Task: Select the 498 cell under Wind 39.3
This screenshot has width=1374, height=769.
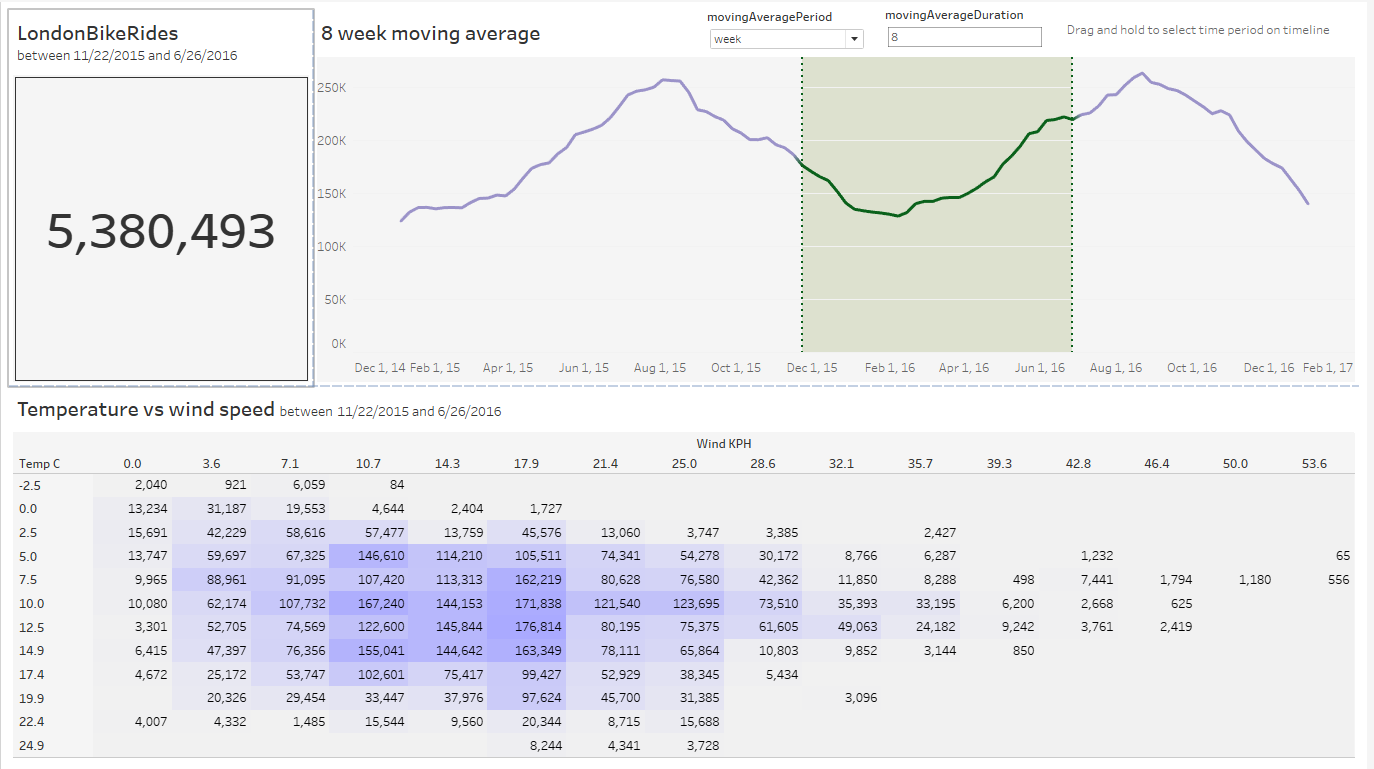Action: 999,580
